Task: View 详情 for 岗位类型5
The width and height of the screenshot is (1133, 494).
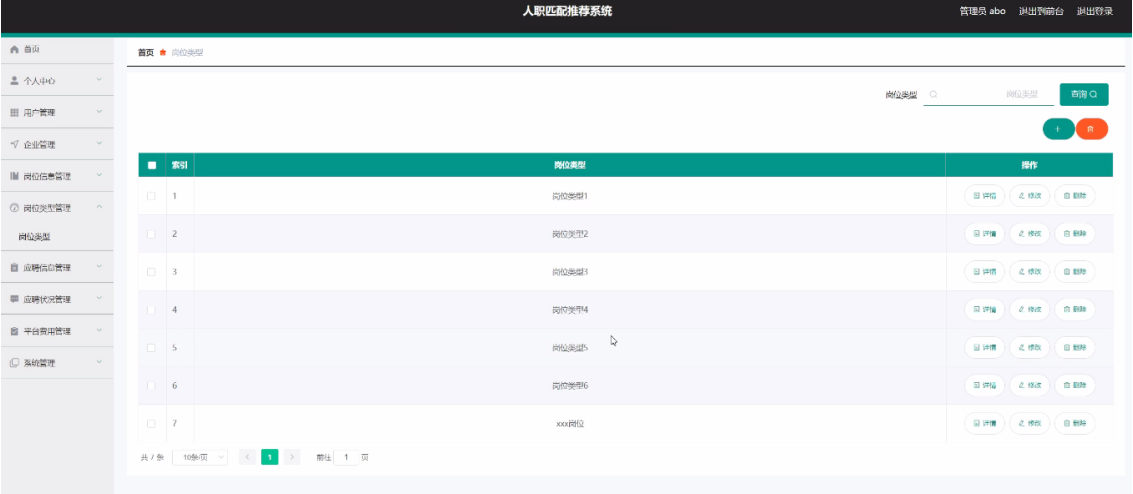Action: [x=984, y=347]
